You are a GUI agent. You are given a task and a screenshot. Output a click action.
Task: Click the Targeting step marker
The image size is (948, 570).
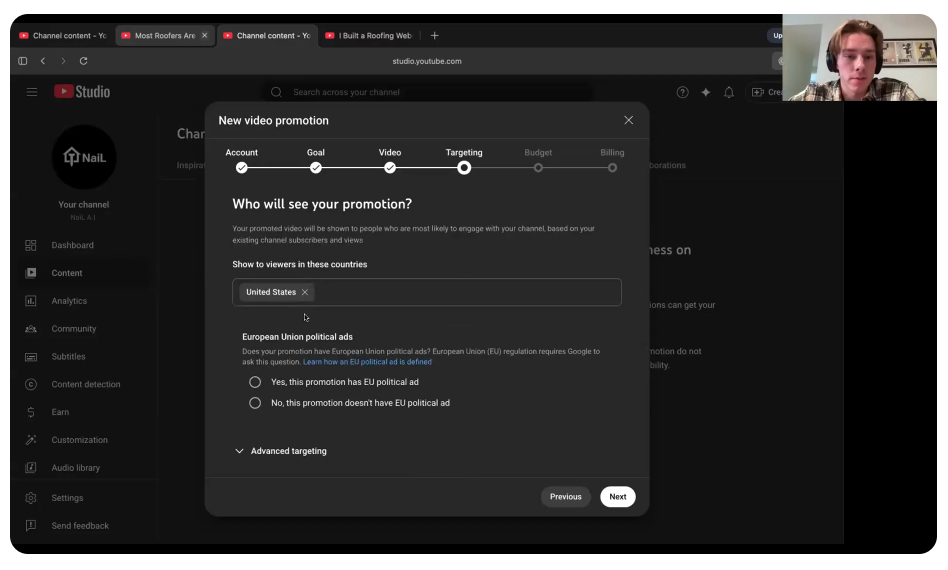click(464, 168)
